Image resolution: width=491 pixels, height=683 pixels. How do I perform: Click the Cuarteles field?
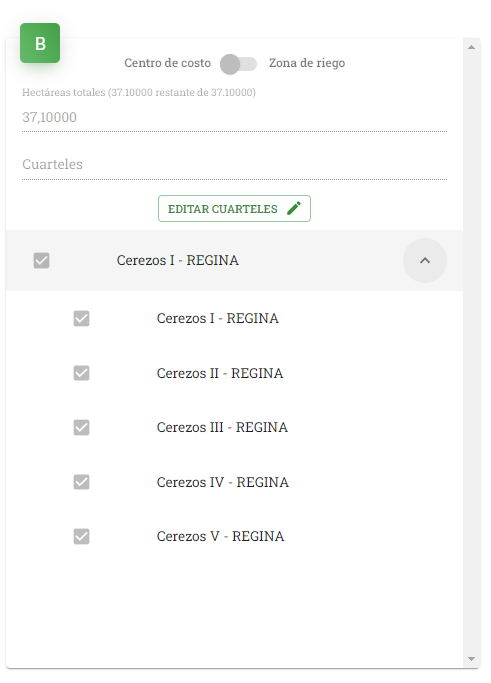[234, 165]
